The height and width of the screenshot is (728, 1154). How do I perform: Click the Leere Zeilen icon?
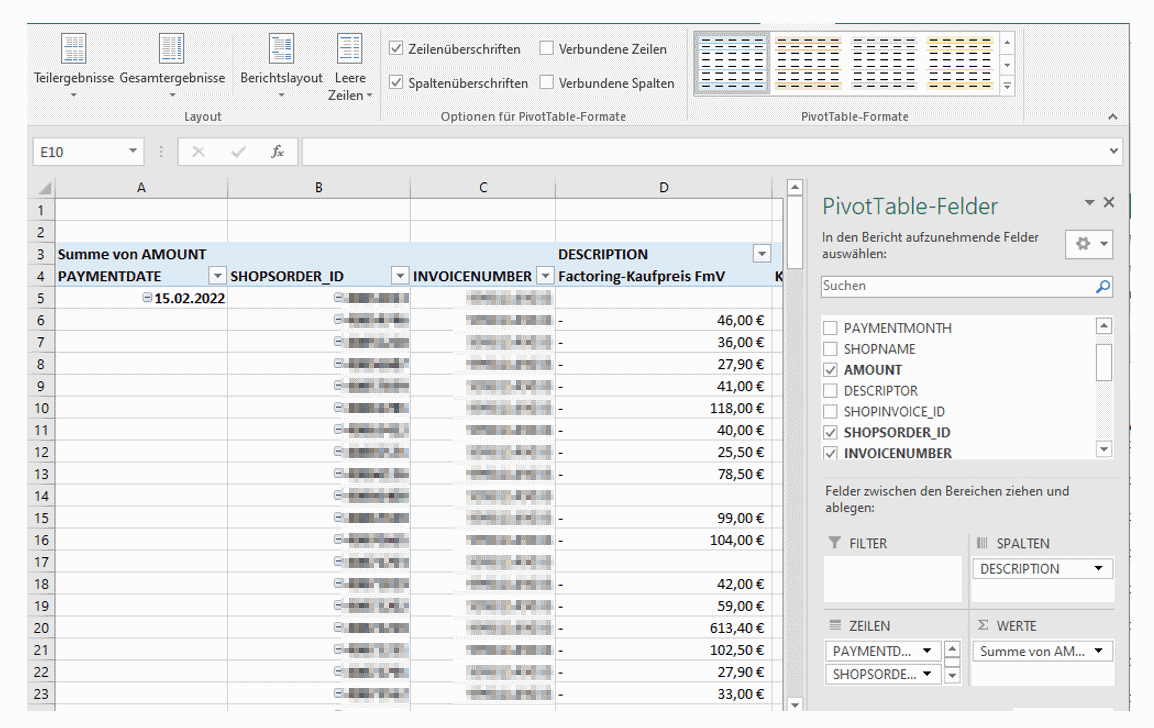[x=350, y=48]
